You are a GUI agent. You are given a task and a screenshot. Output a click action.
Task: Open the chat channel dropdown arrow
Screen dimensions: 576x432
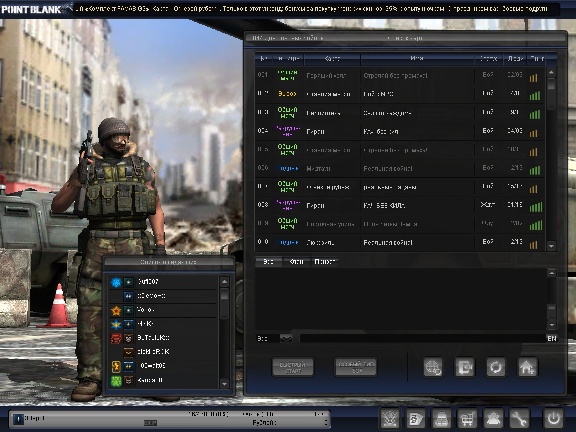[286, 338]
